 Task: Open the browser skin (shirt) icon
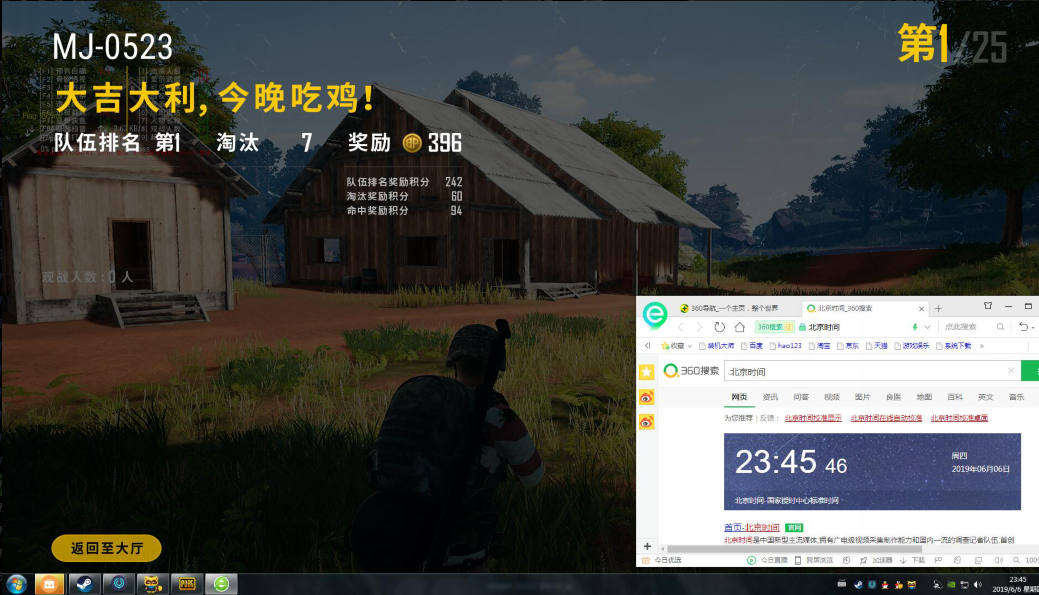click(x=988, y=305)
